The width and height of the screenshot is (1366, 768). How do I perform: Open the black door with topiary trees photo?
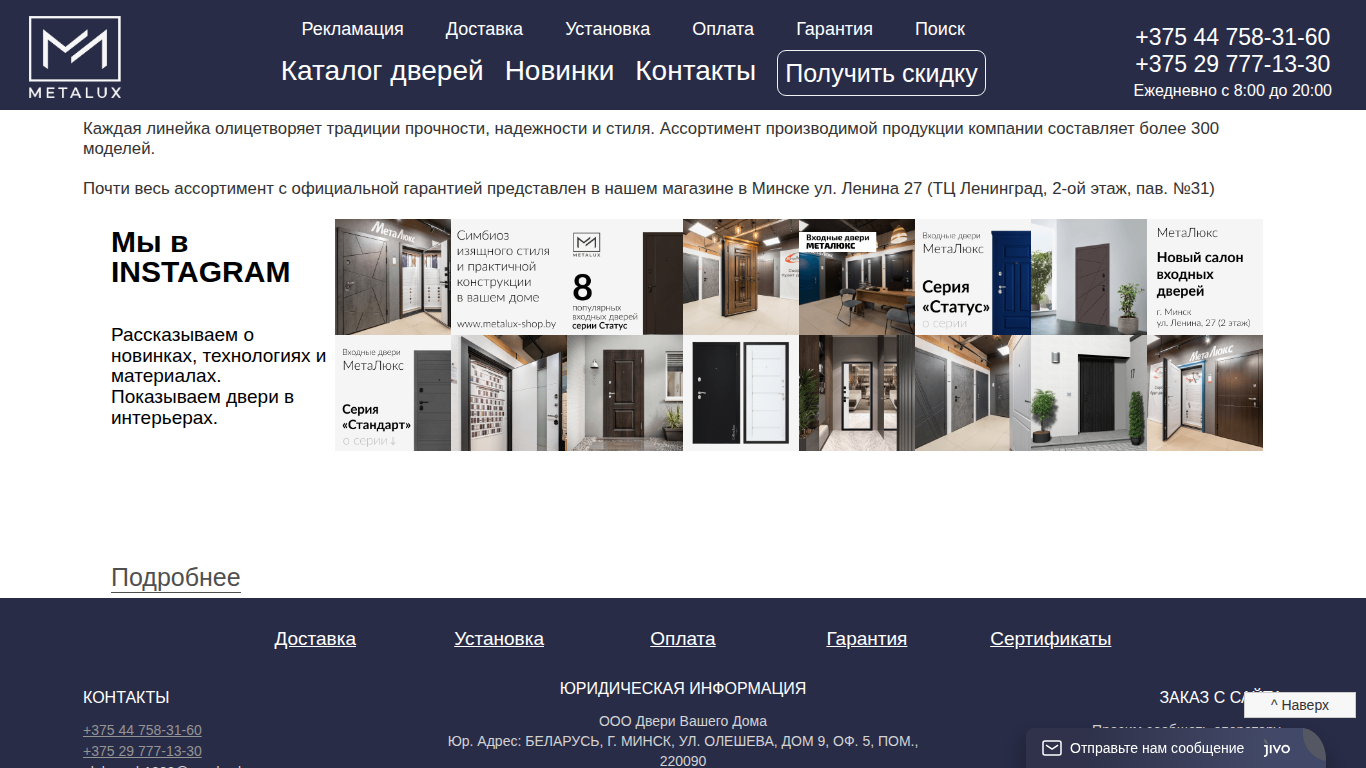(x=1089, y=393)
